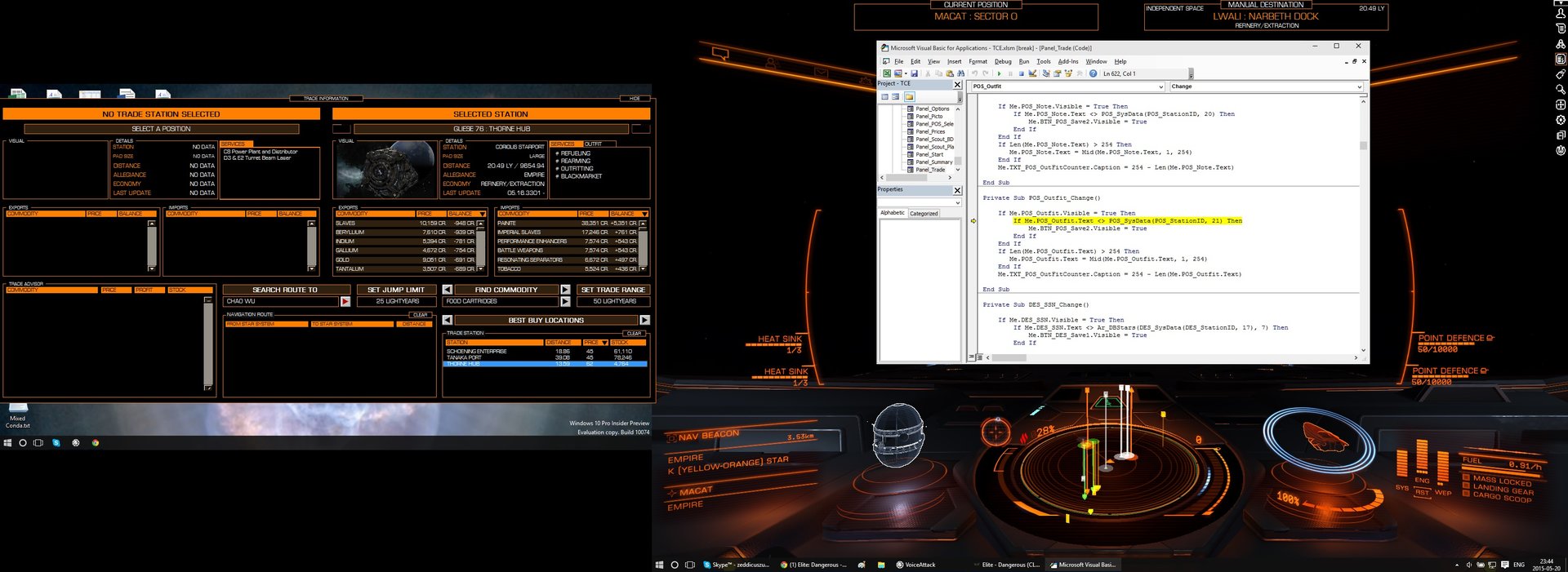The image size is (1568, 572).
Task: Open Project Explorer icon in VBA toolbar
Action: [x=1046, y=73]
